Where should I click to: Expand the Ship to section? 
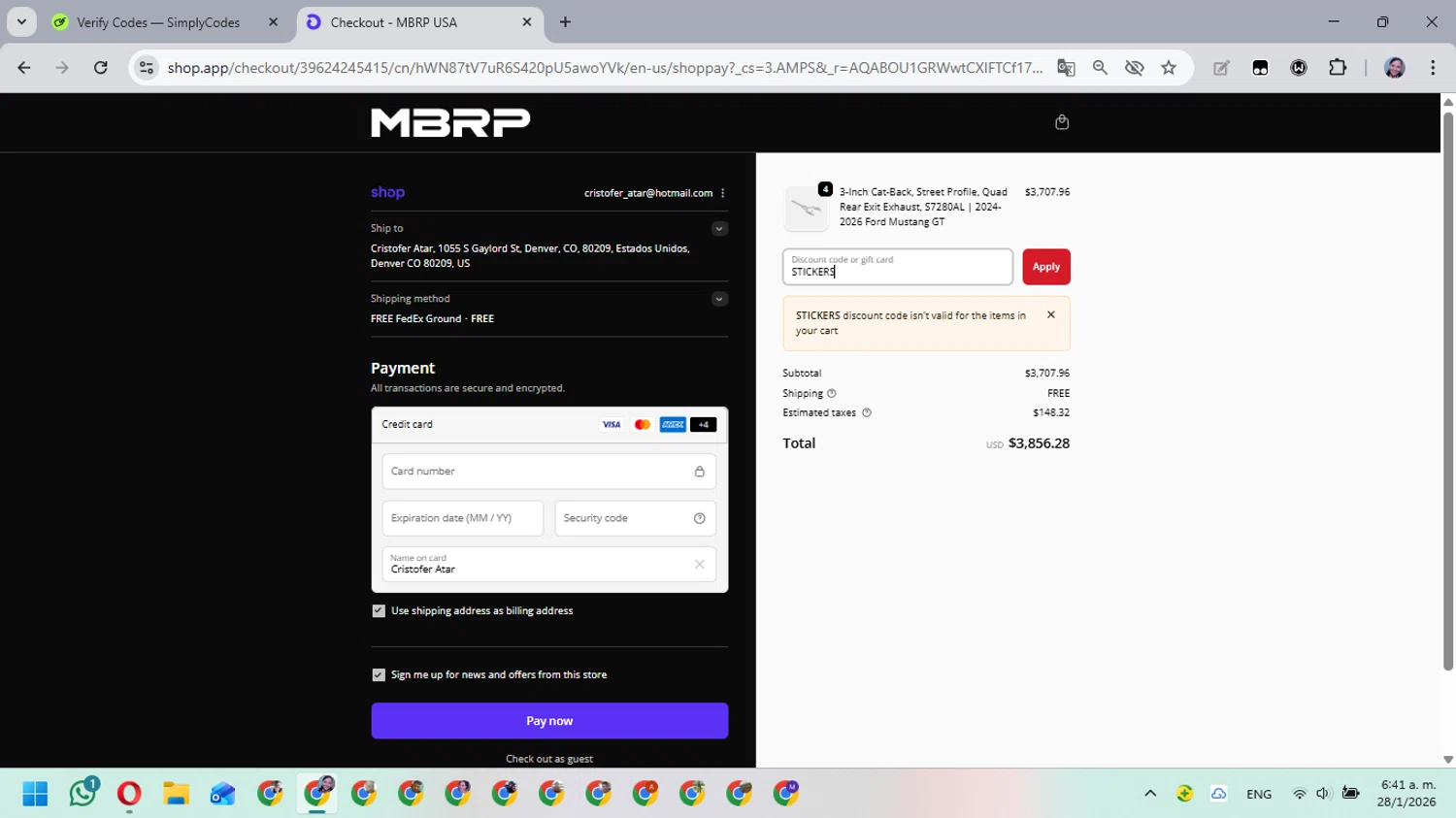tap(719, 229)
